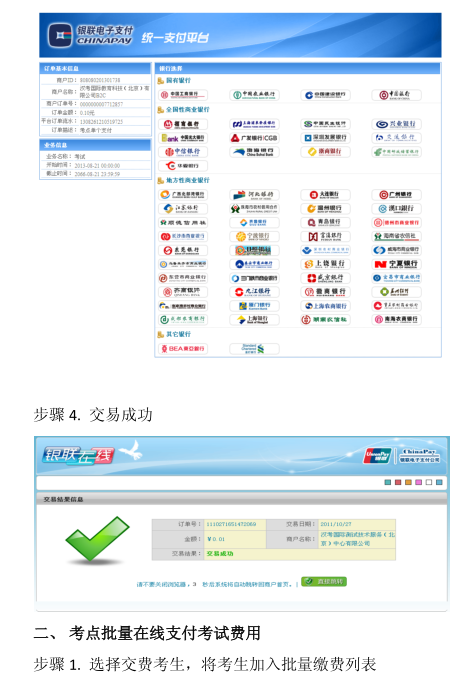Select Bank of Shangrao 上饶银行 logo
Image resolution: width=467 pixels, height=687 pixels.
[x=325, y=264]
